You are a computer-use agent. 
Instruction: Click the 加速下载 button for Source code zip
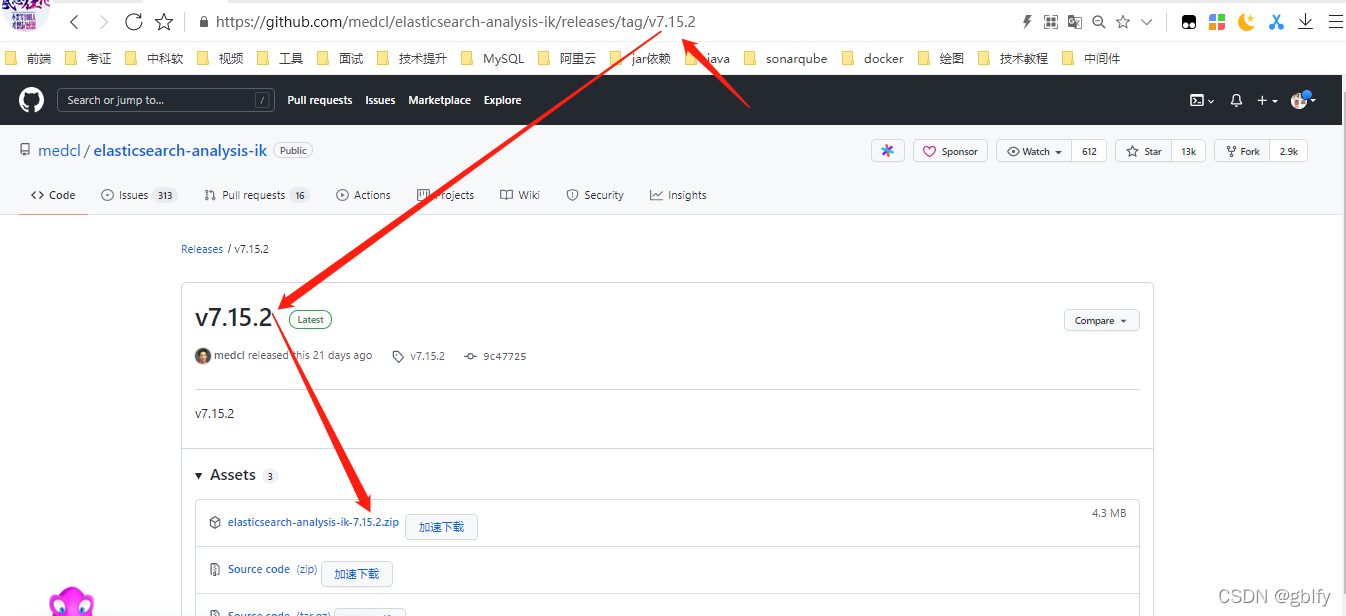pos(356,574)
